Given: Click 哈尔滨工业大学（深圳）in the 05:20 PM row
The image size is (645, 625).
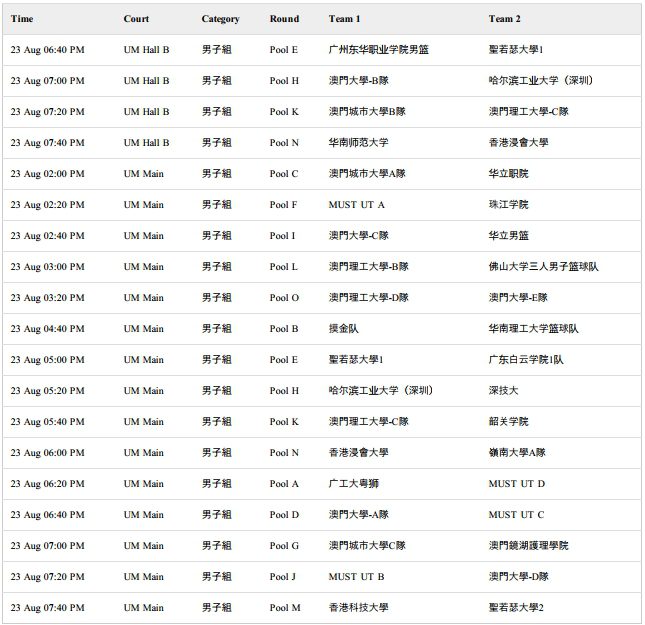Looking at the screenshot, I should (x=381, y=390).
